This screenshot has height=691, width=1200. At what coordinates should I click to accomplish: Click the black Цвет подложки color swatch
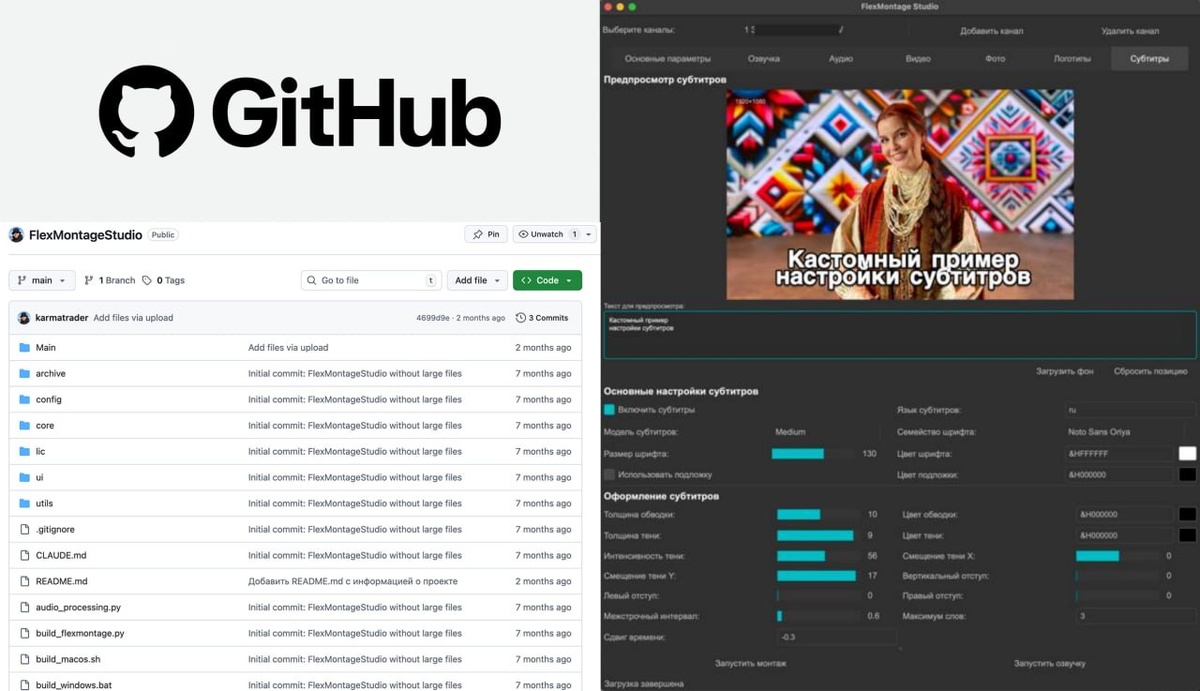tap(1187, 475)
